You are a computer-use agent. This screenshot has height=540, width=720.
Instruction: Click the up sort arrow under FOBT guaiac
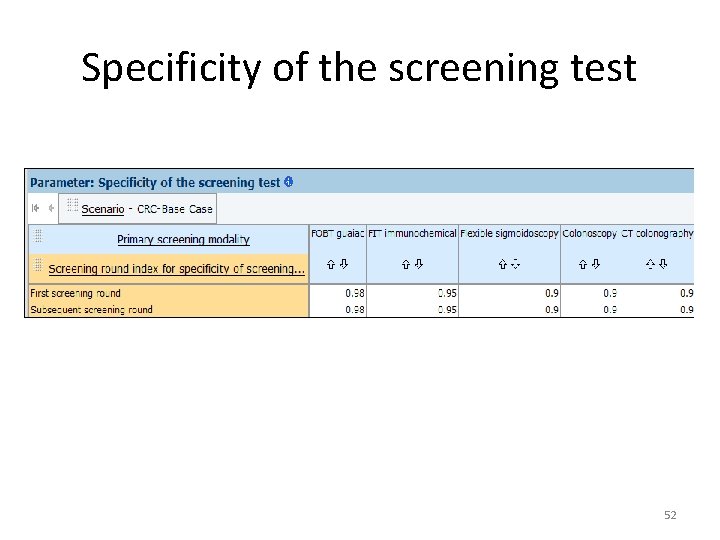[331, 265]
